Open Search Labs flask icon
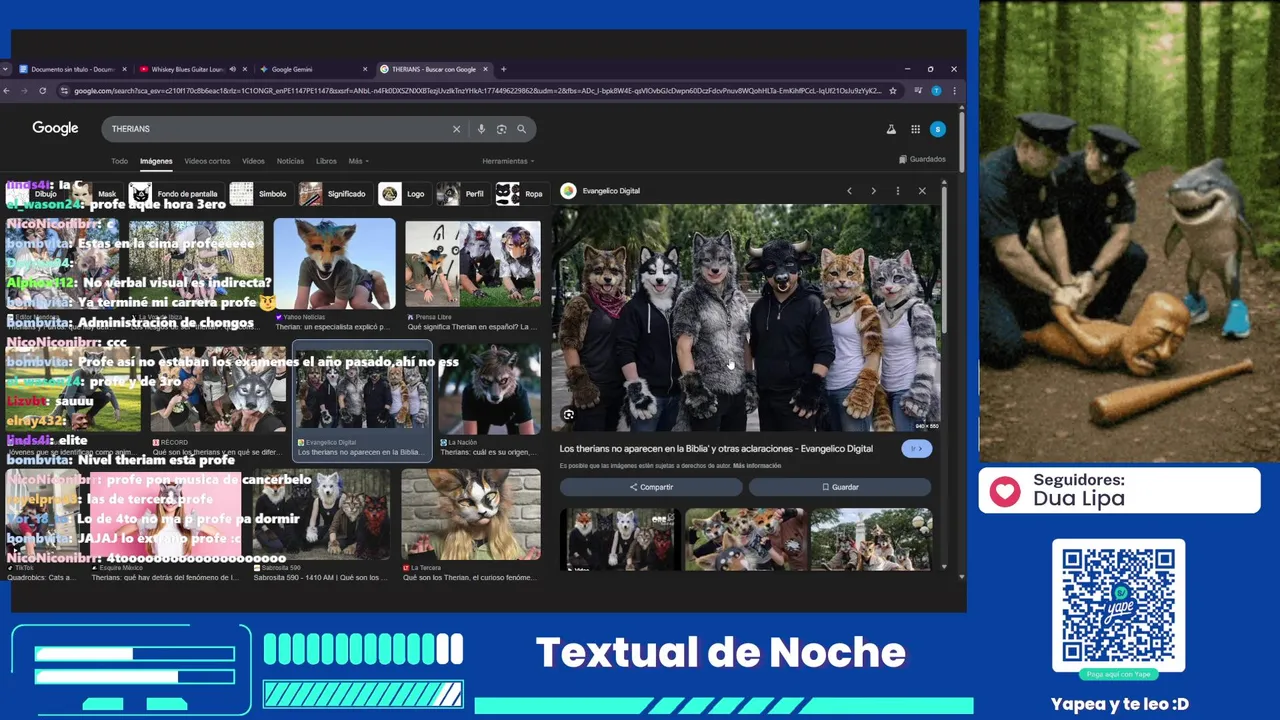 [x=891, y=129]
